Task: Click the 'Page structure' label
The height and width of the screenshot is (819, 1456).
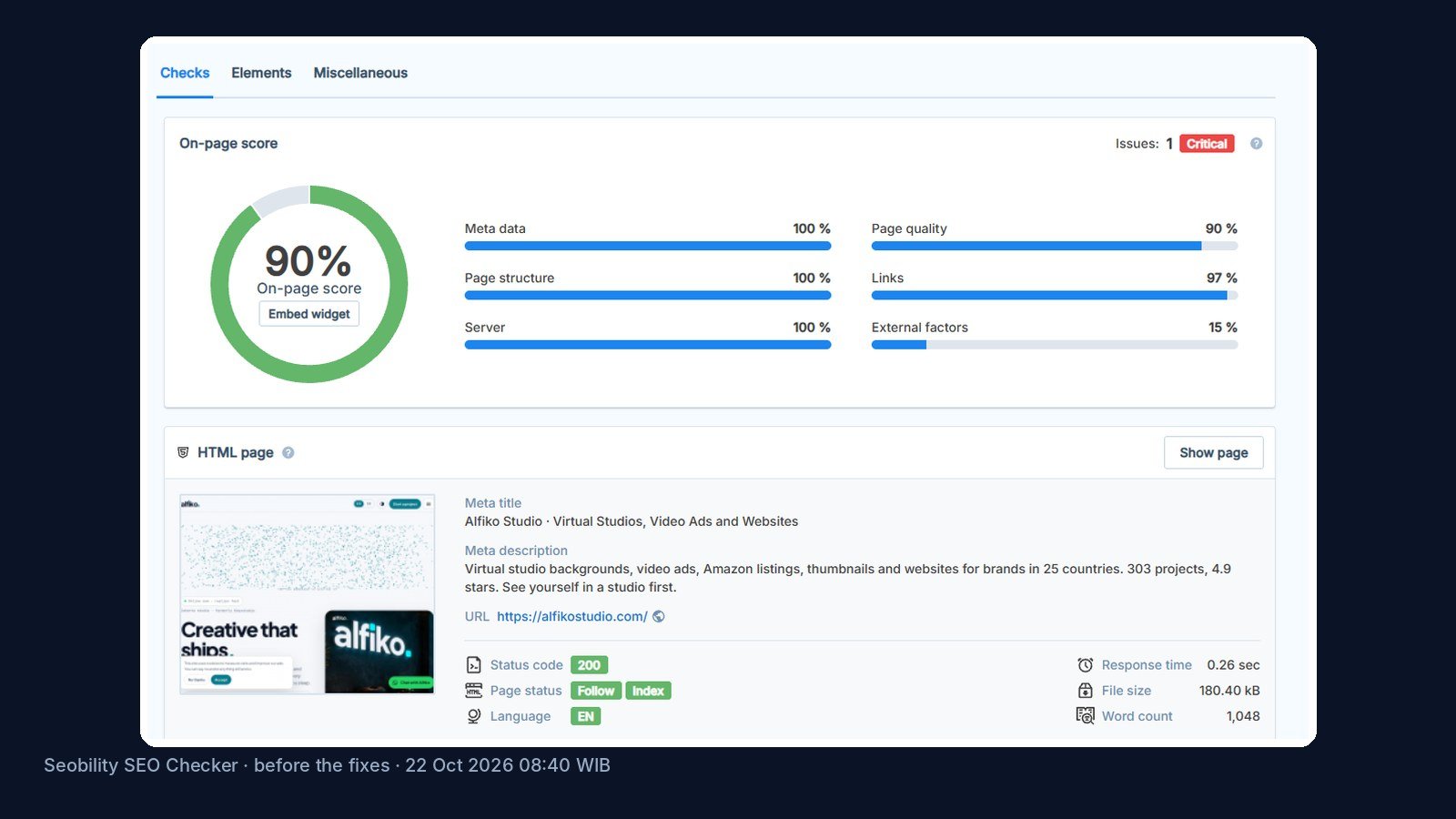Action: click(510, 278)
